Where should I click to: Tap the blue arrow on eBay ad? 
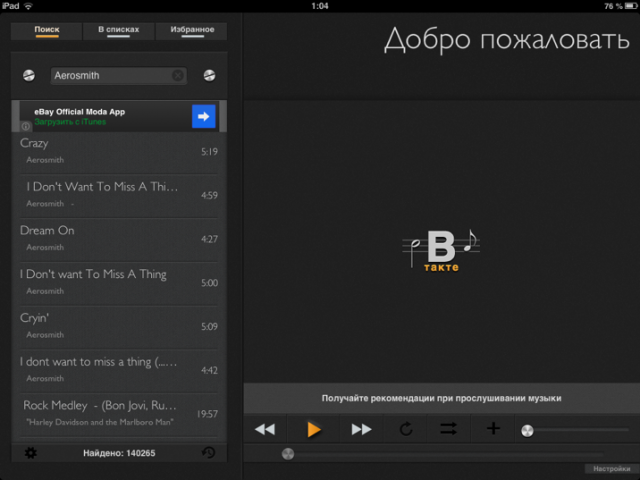[x=204, y=117]
